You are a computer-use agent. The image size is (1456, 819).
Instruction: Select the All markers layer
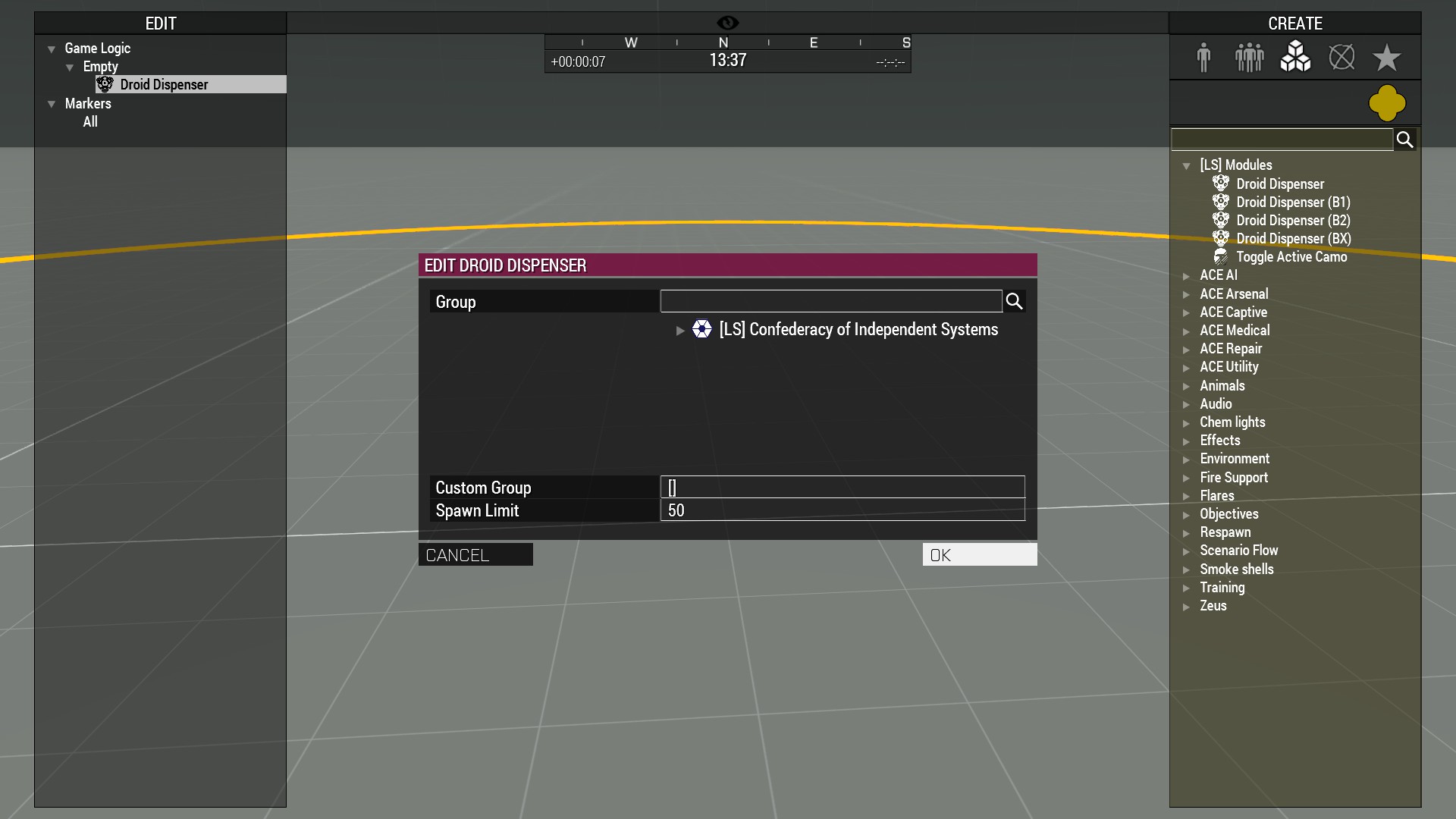click(x=90, y=121)
